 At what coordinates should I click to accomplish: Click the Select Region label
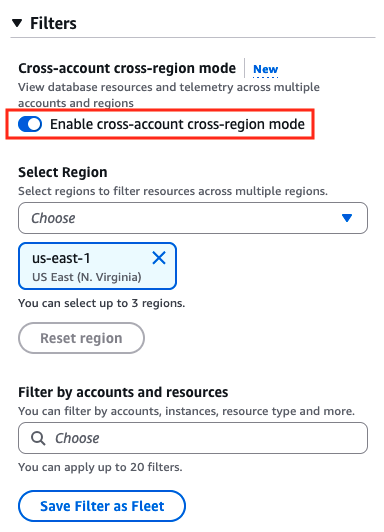pos(63,172)
